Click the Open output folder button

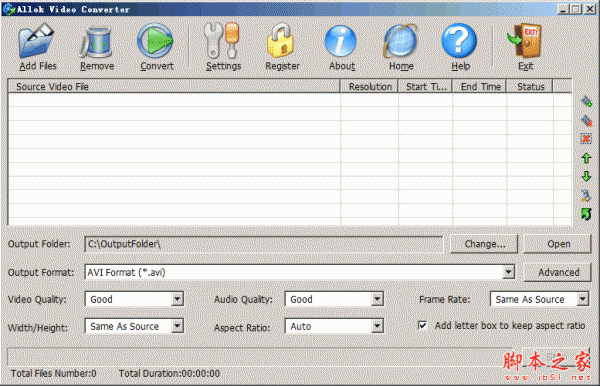pos(558,244)
